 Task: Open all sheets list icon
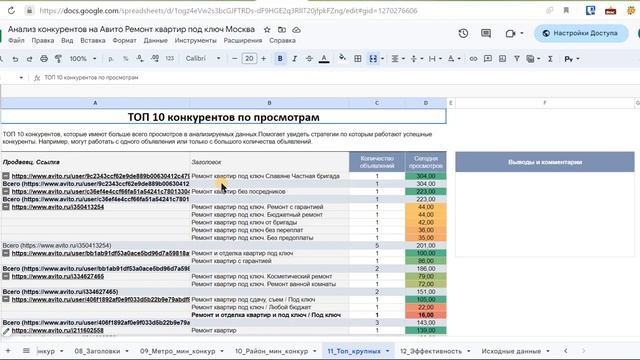point(26,351)
